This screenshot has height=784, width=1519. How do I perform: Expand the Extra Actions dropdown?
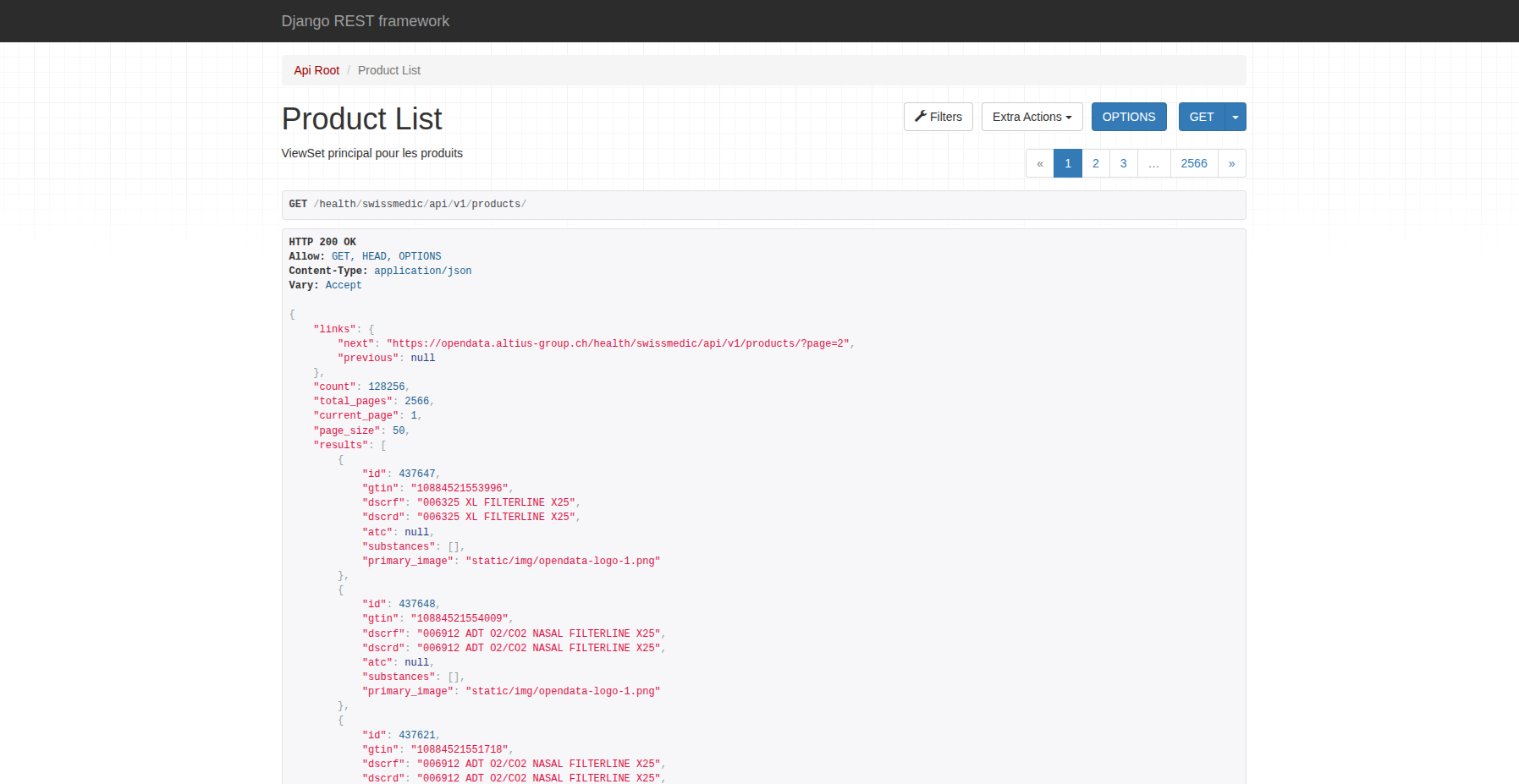click(1032, 117)
